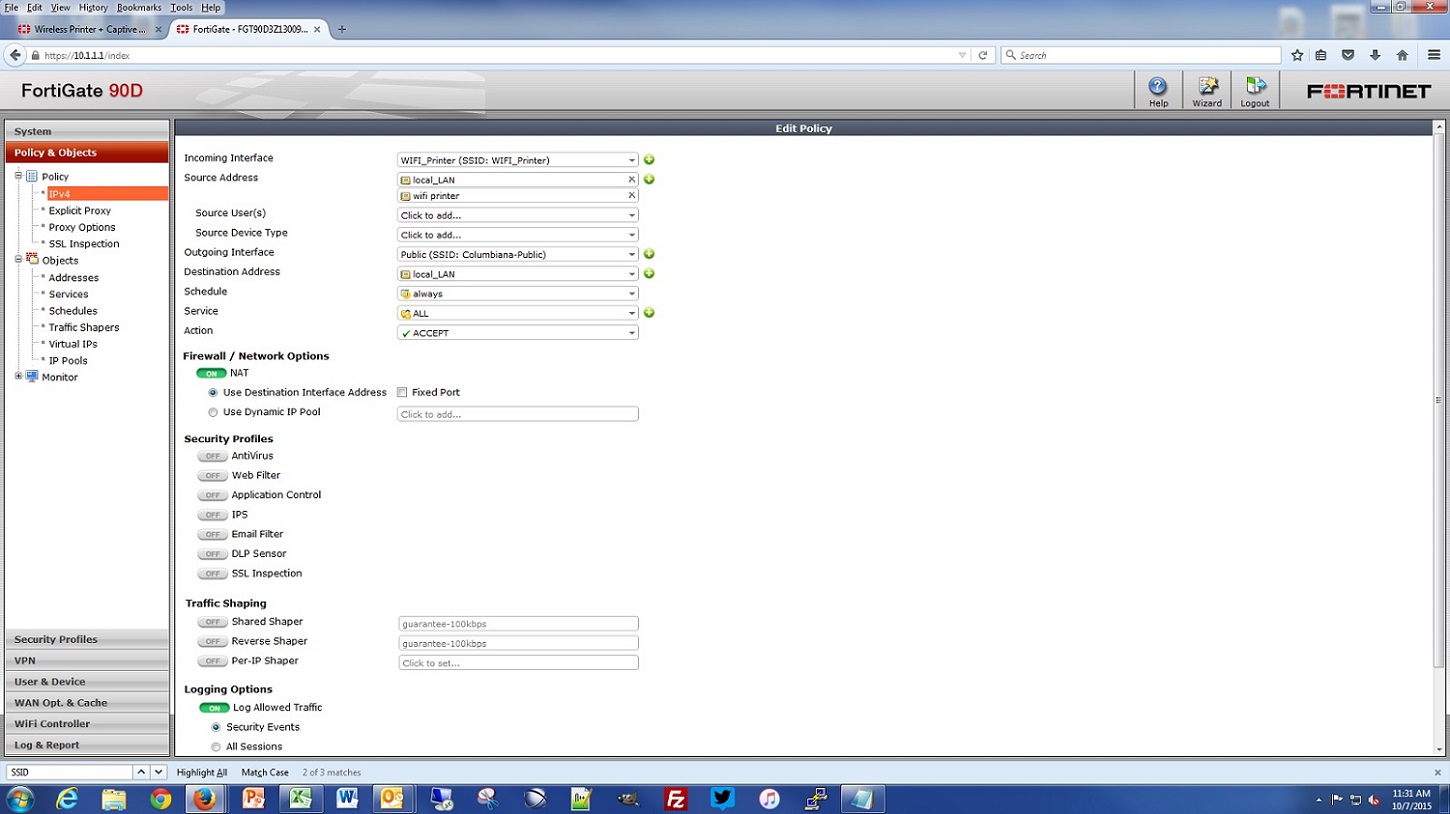Open Google Chrome from the taskbar

coord(160,799)
